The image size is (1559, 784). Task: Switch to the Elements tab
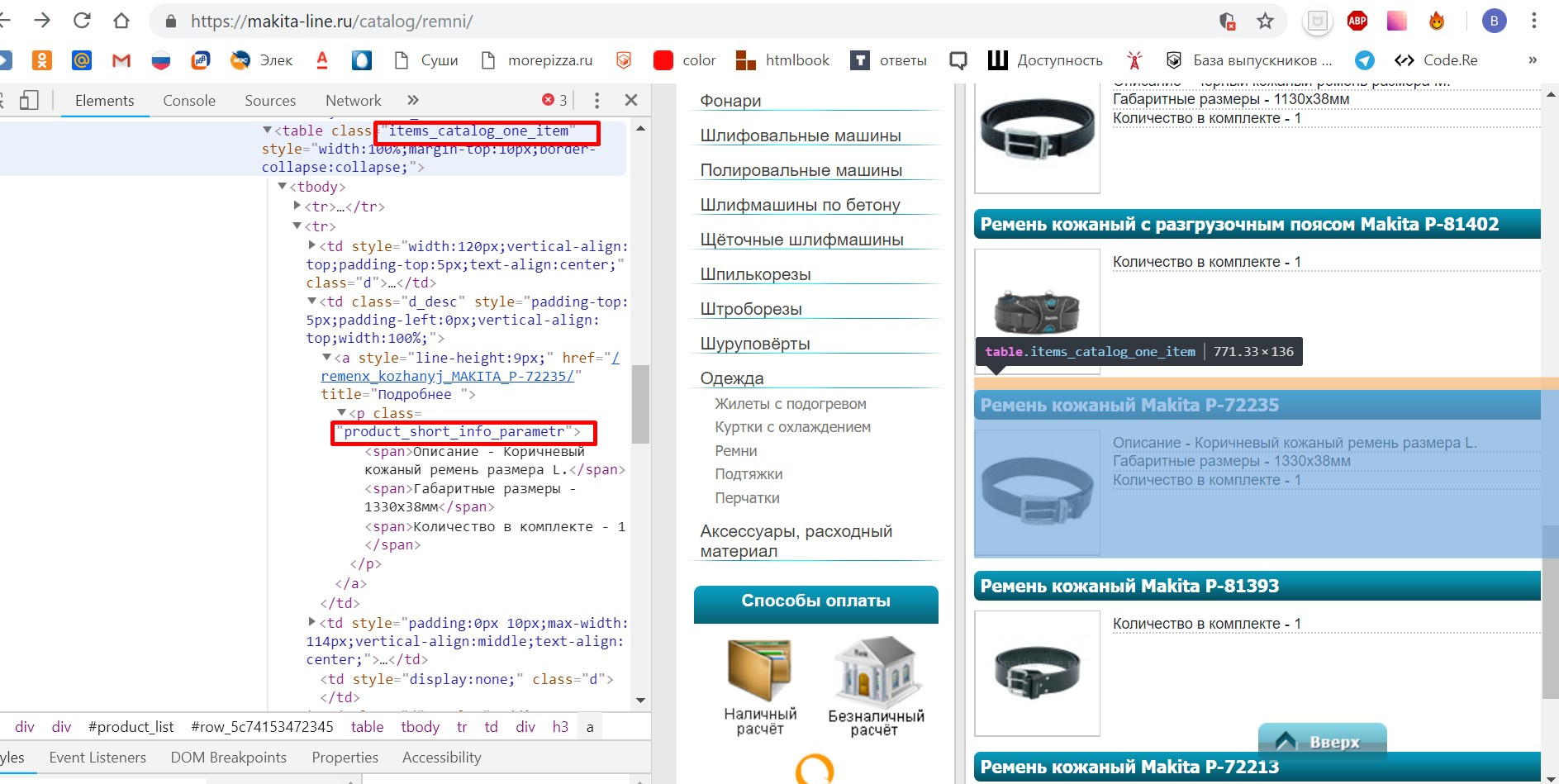click(x=104, y=100)
